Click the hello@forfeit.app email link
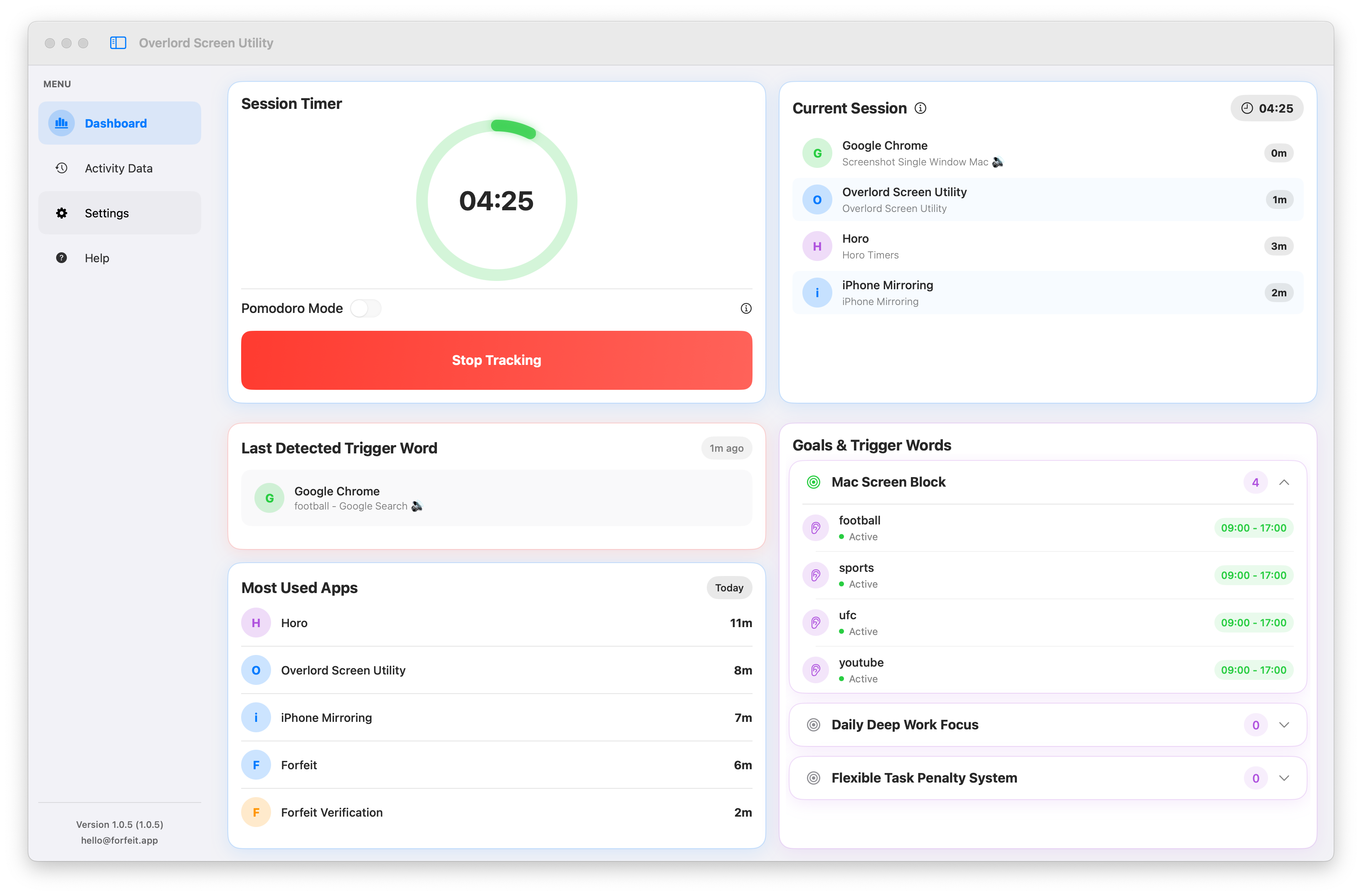This screenshot has width=1362, height=896. (x=119, y=840)
